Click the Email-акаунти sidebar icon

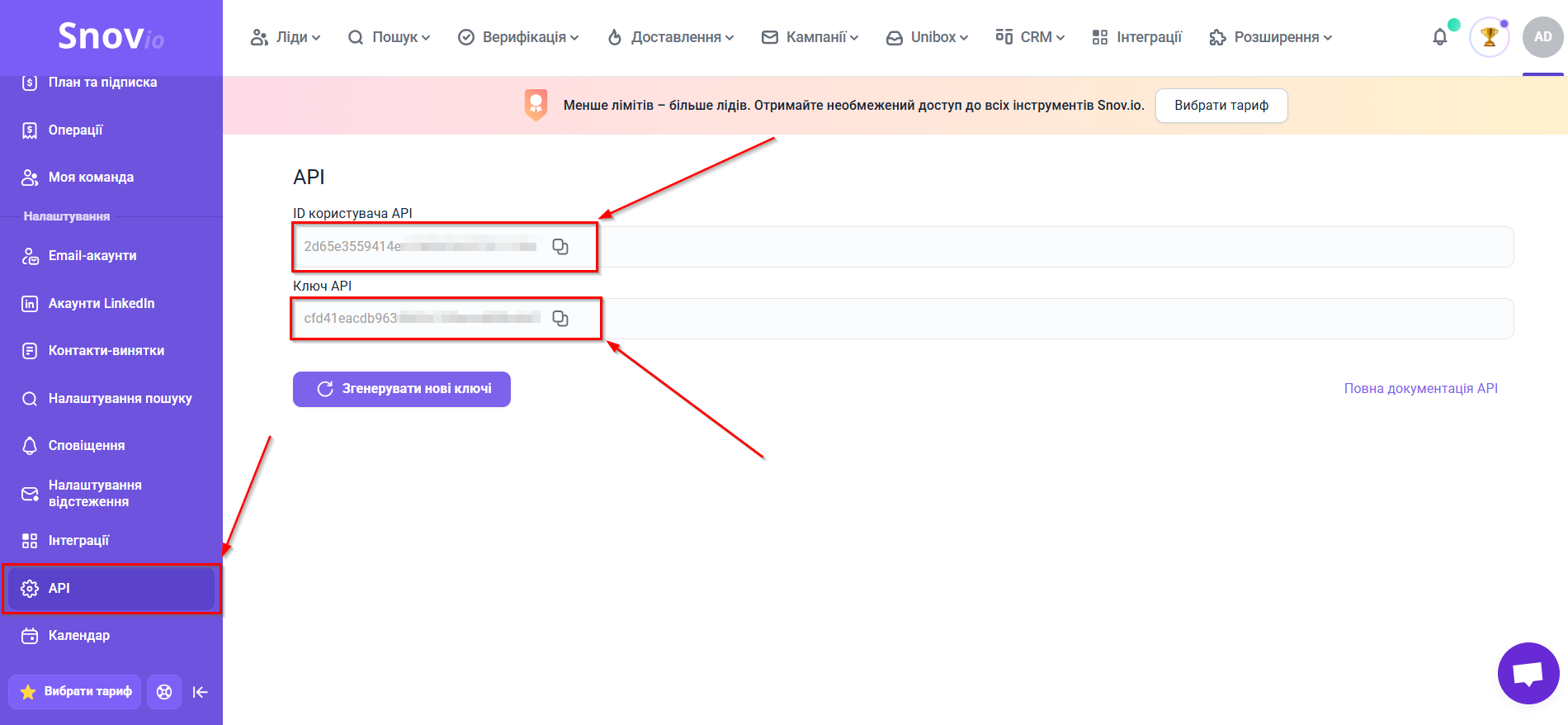coord(30,256)
